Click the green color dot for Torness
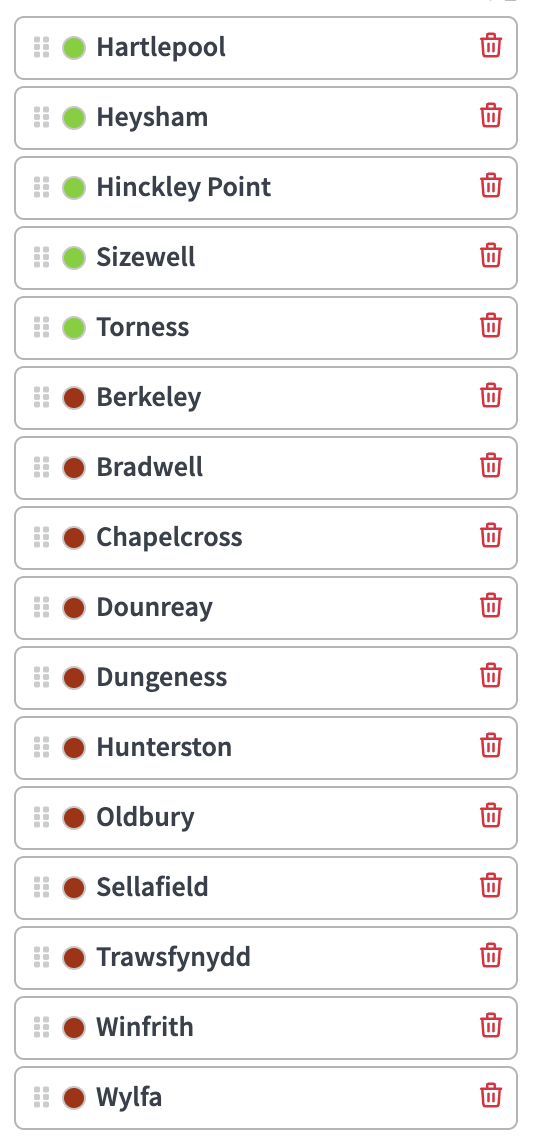Screen dimensions: 538x1144 [74, 328]
